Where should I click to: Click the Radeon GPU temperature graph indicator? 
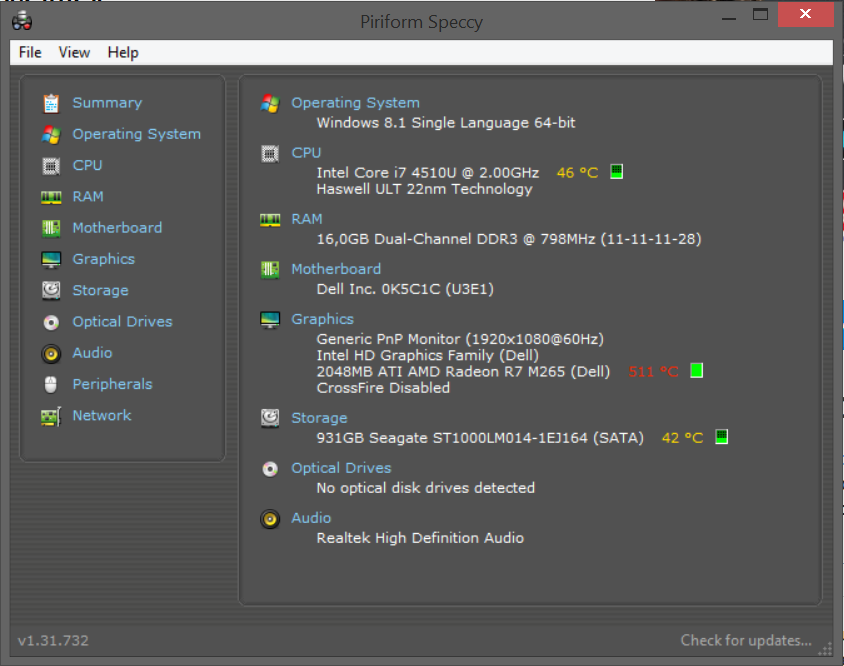(x=697, y=371)
